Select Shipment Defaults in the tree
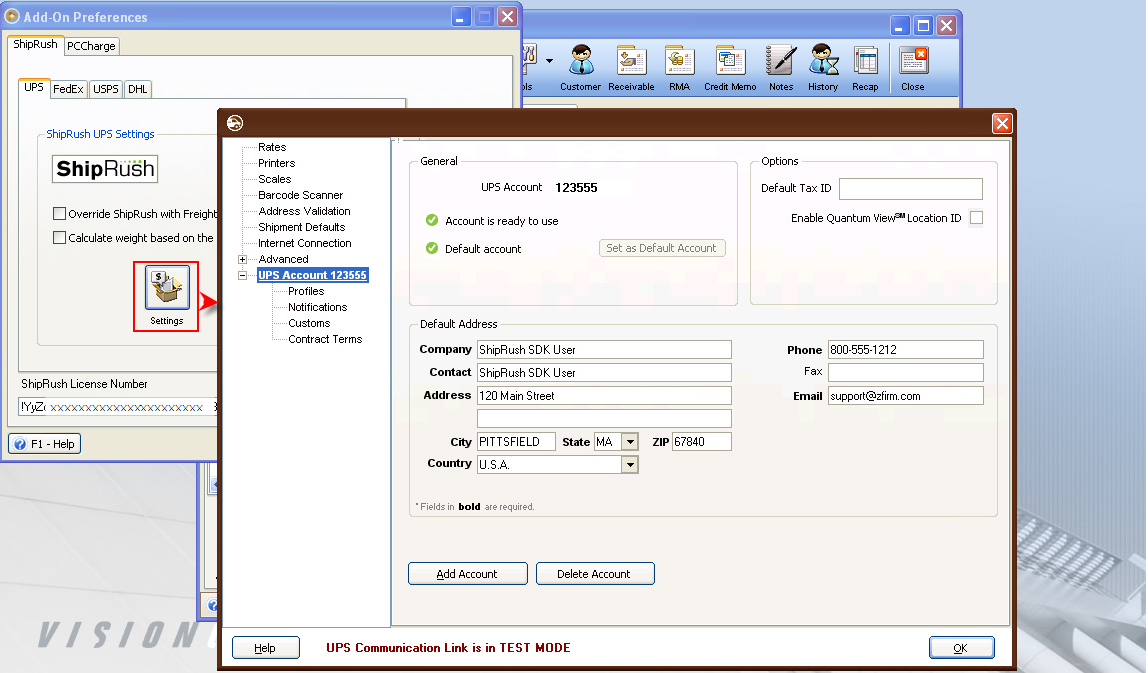The width and height of the screenshot is (1148, 673). pos(302,228)
